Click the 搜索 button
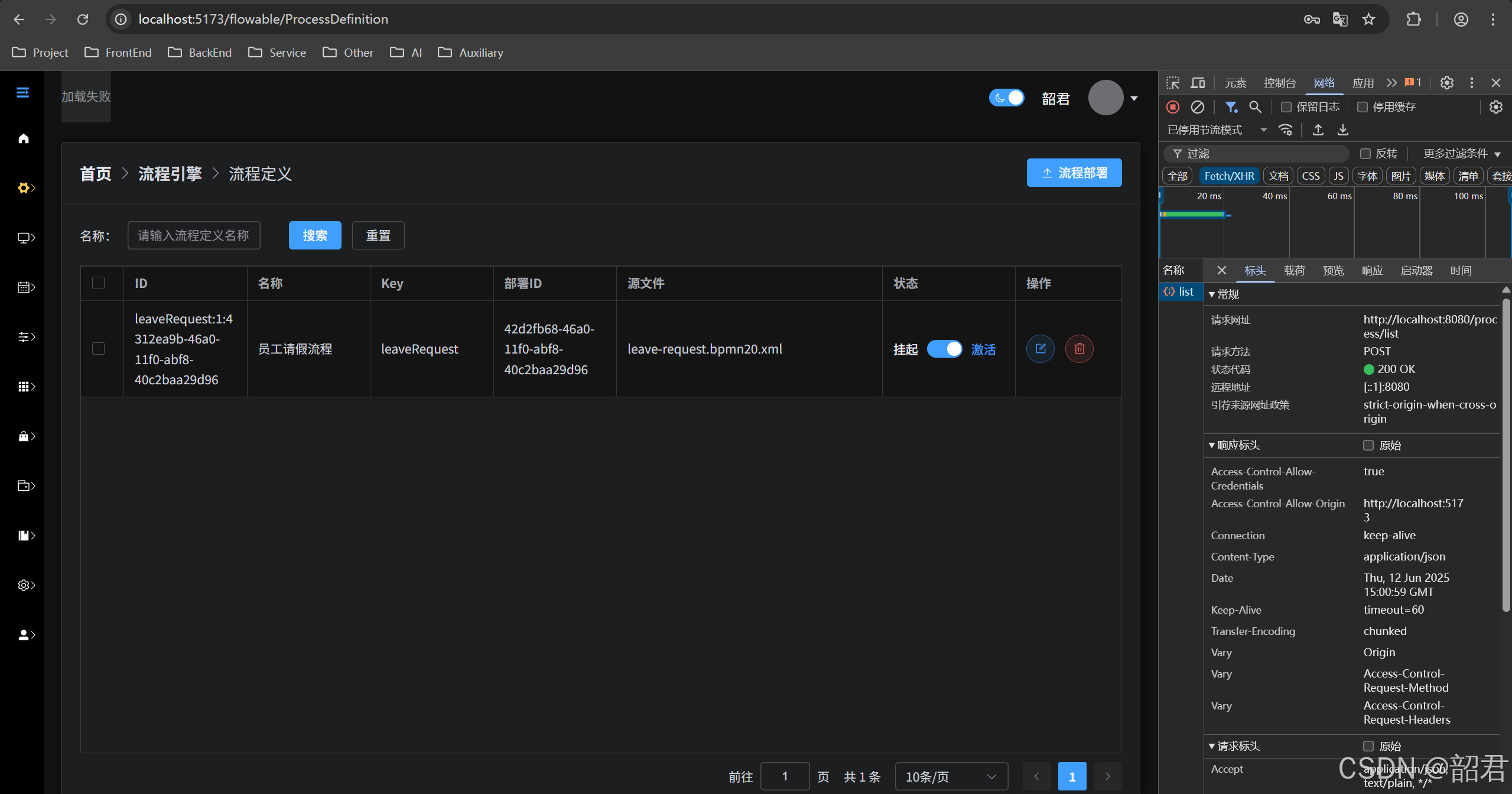This screenshot has width=1512, height=794. [x=314, y=235]
